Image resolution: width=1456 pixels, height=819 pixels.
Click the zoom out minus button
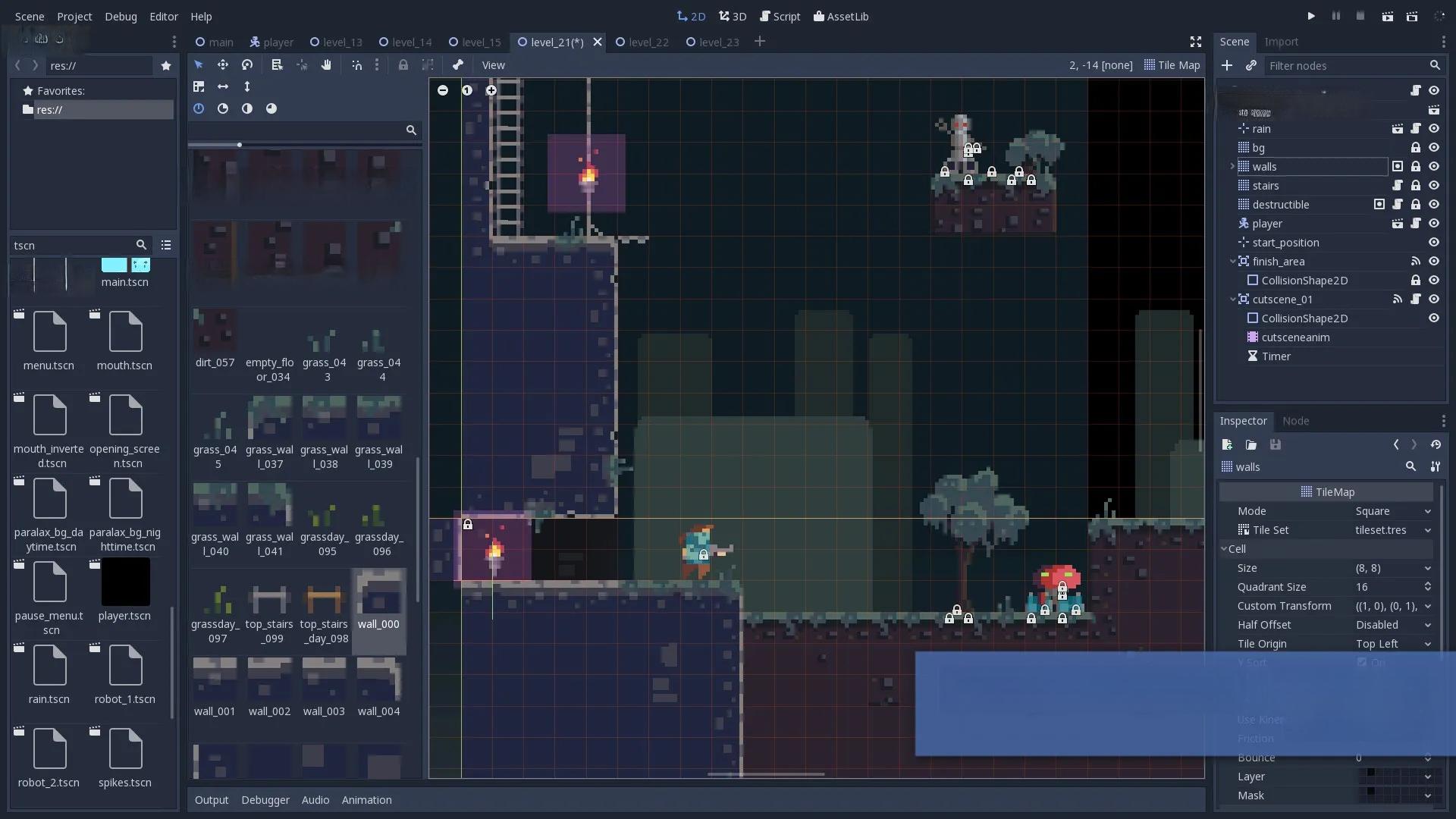point(443,90)
